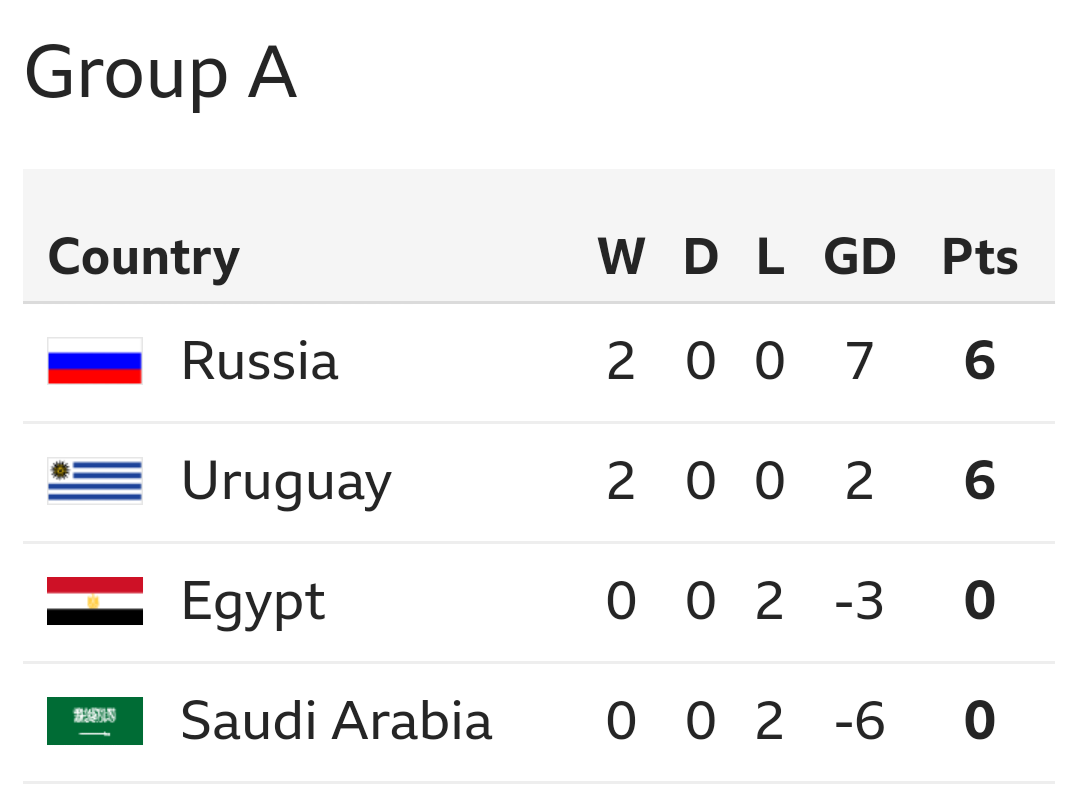Click the D column header
The height and width of the screenshot is (810, 1077).
[701, 257]
